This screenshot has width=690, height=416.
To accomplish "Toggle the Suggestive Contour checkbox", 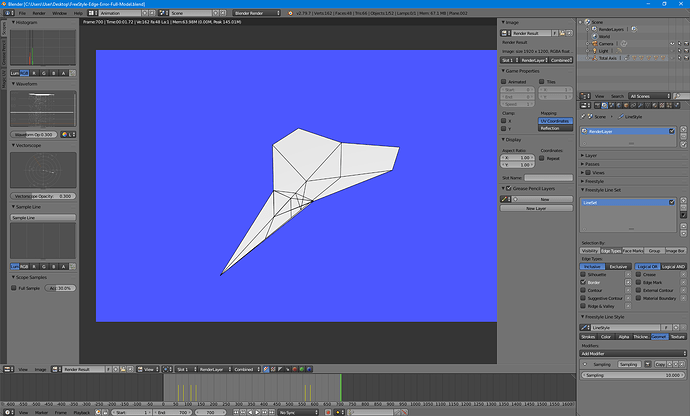I will (583, 298).
